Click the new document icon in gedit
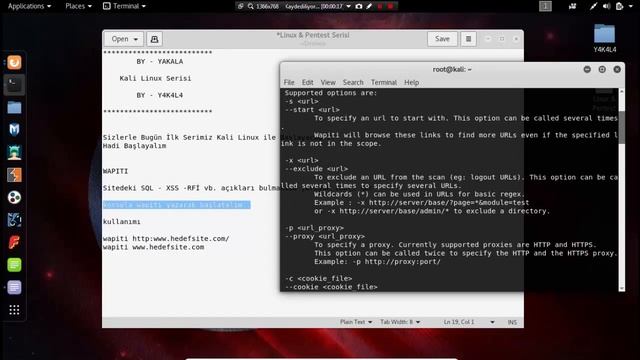 click(x=154, y=39)
